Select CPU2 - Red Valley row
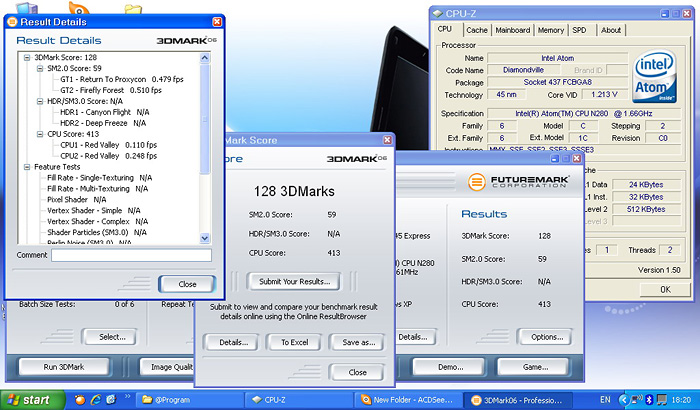Image resolution: width=700 pixels, height=410 pixels. 108,156
